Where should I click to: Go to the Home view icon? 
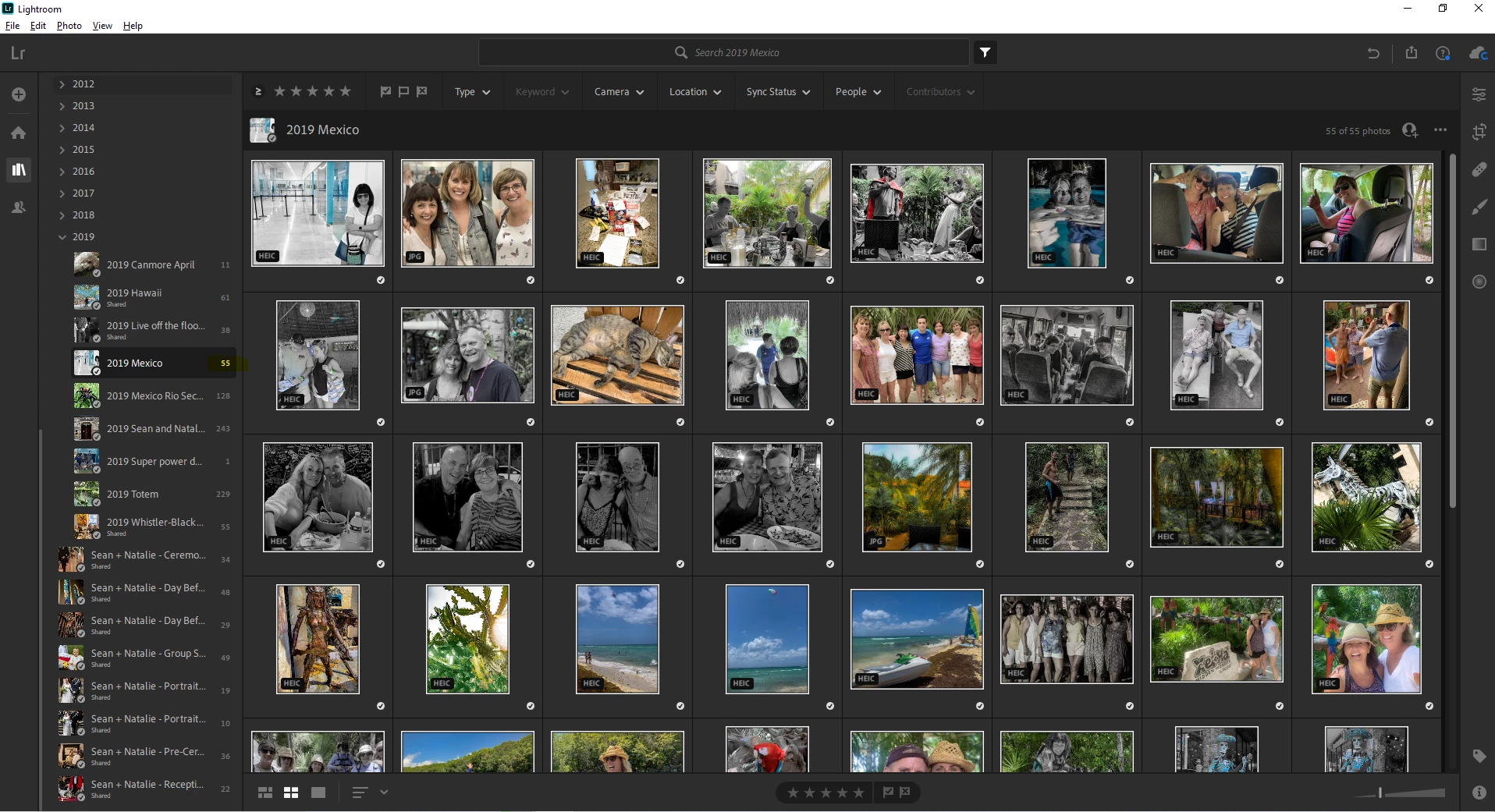click(x=19, y=133)
